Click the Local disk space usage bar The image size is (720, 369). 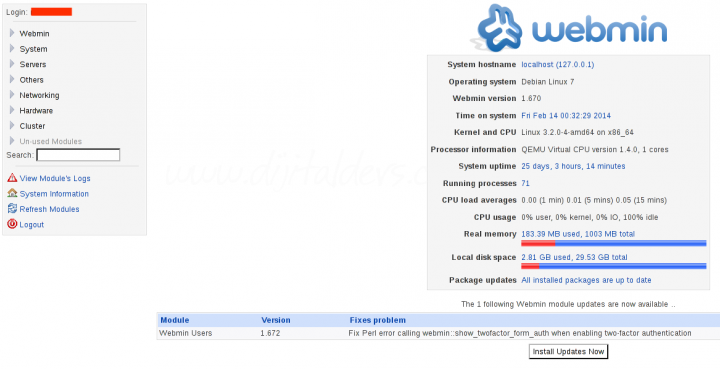point(613,266)
